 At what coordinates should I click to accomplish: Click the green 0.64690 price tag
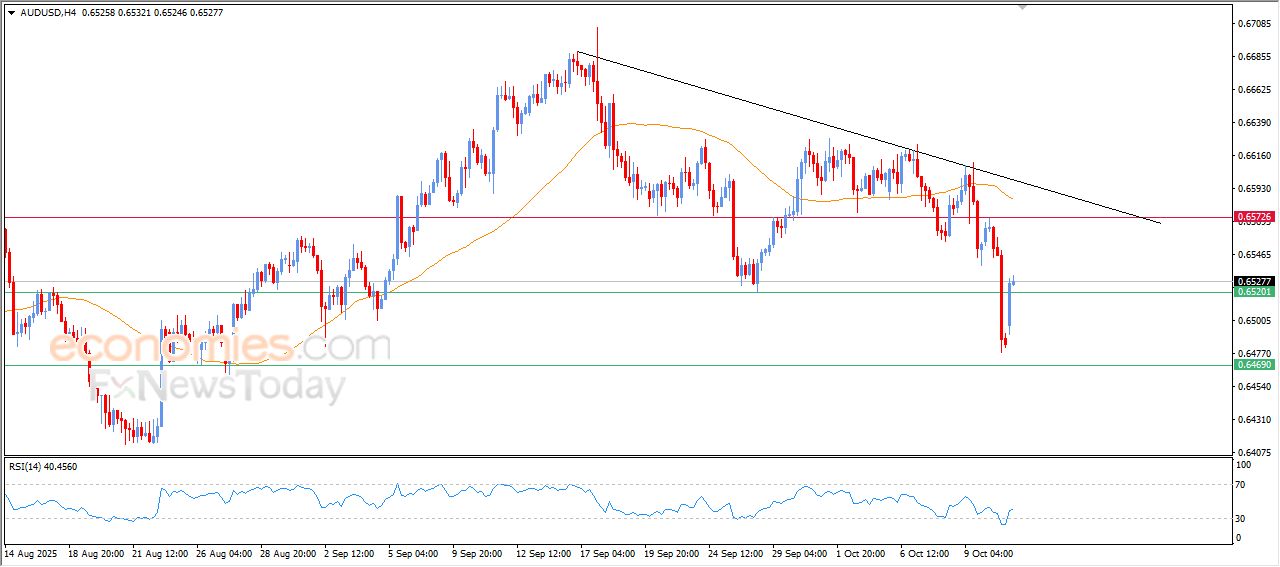pyautogui.click(x=1253, y=365)
